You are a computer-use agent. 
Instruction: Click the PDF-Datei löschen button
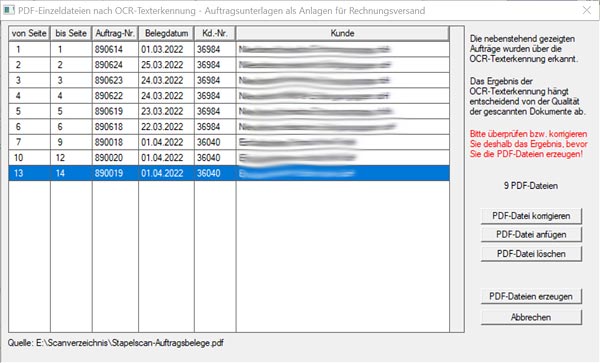coord(531,254)
